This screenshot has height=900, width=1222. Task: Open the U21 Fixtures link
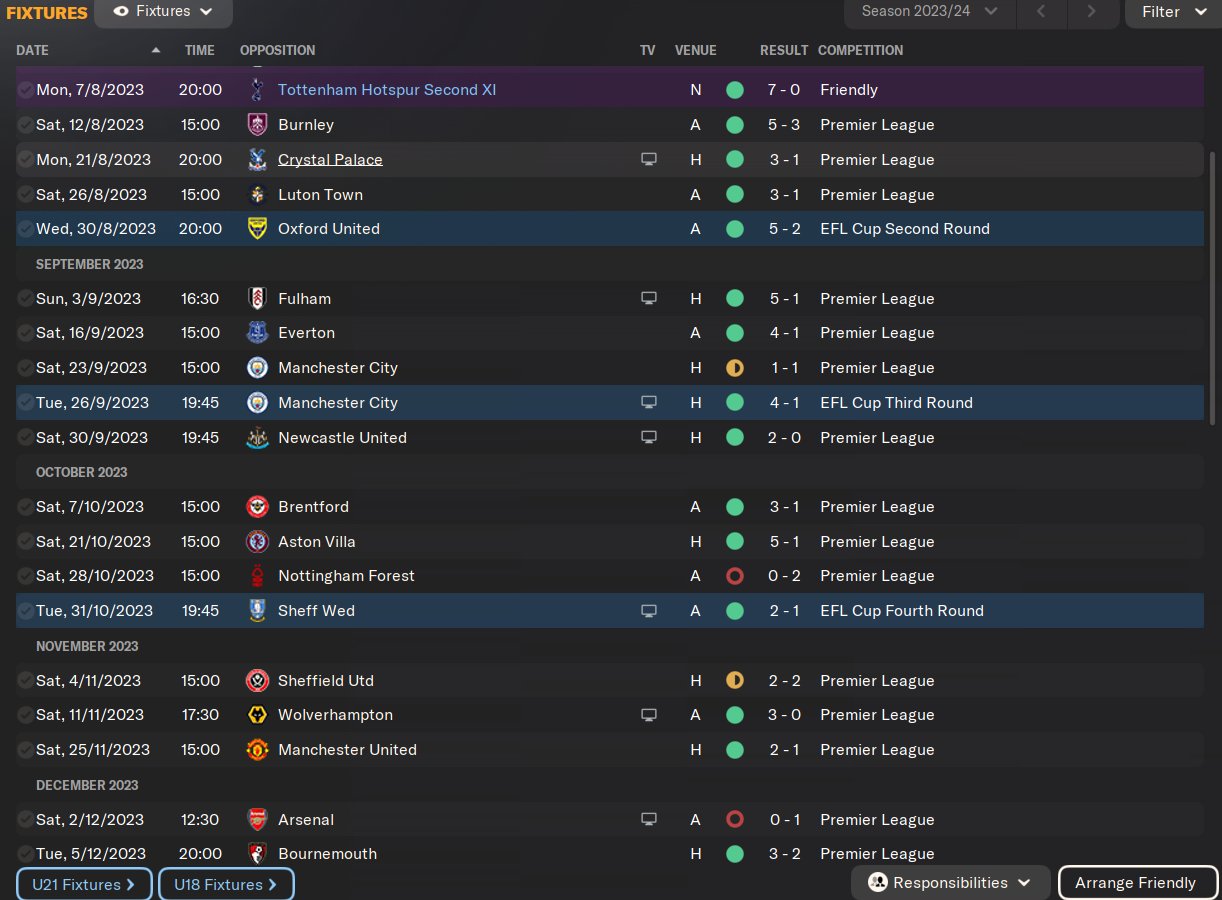pos(84,884)
